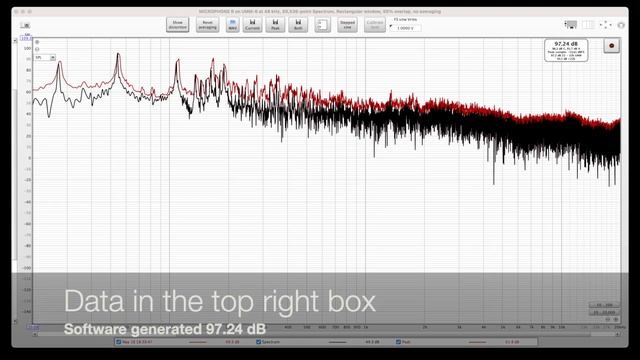Open the FS sine Vrms value field
The height and width of the screenshot is (360, 640).
pos(405,28)
